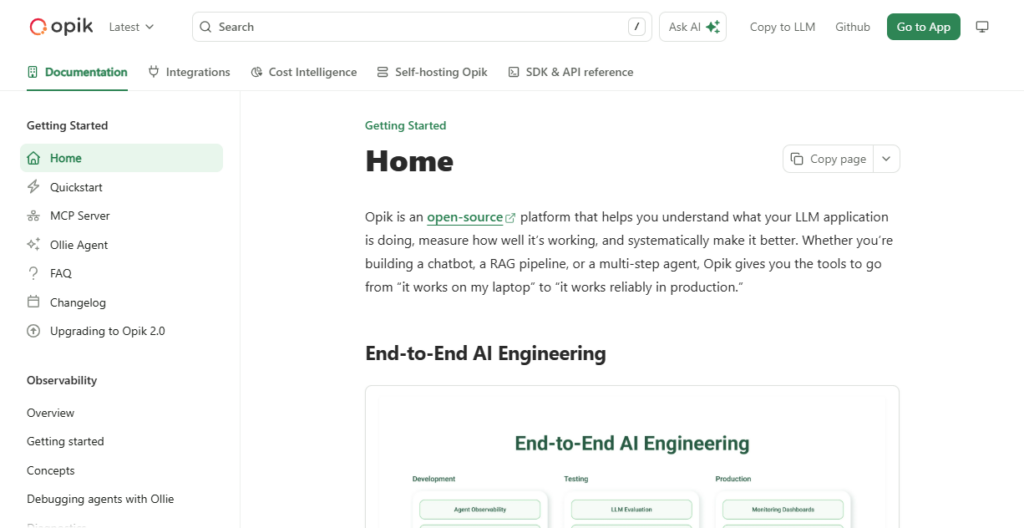Open Observability Getting started page
The image size is (1024, 528).
coord(65,442)
